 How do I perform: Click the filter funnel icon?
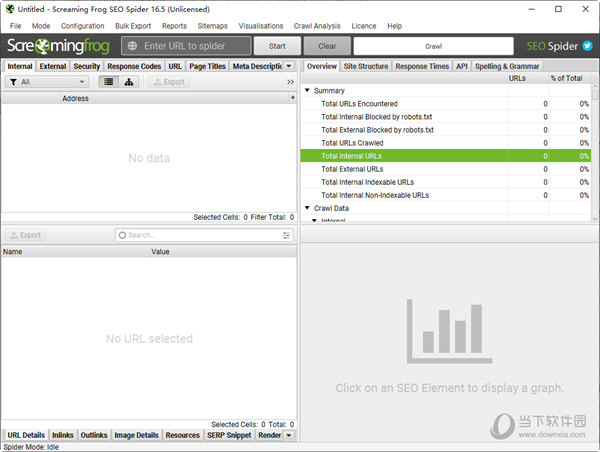13,82
